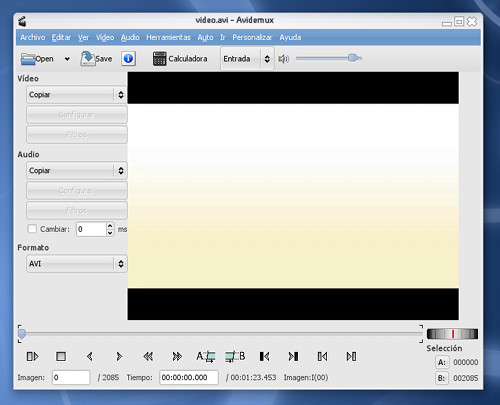Click total duration 00:01:23.453 text
The height and width of the screenshot is (405, 500).
click(x=253, y=377)
